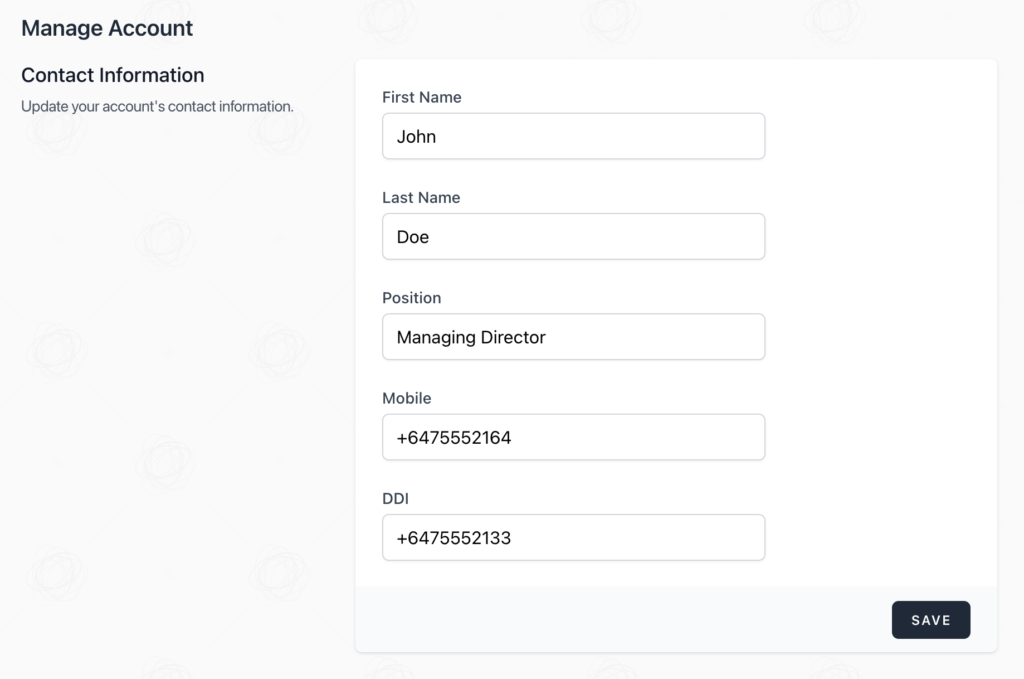Click Managing Director to modify position
Image resolution: width=1024 pixels, height=679 pixels.
[470, 337]
